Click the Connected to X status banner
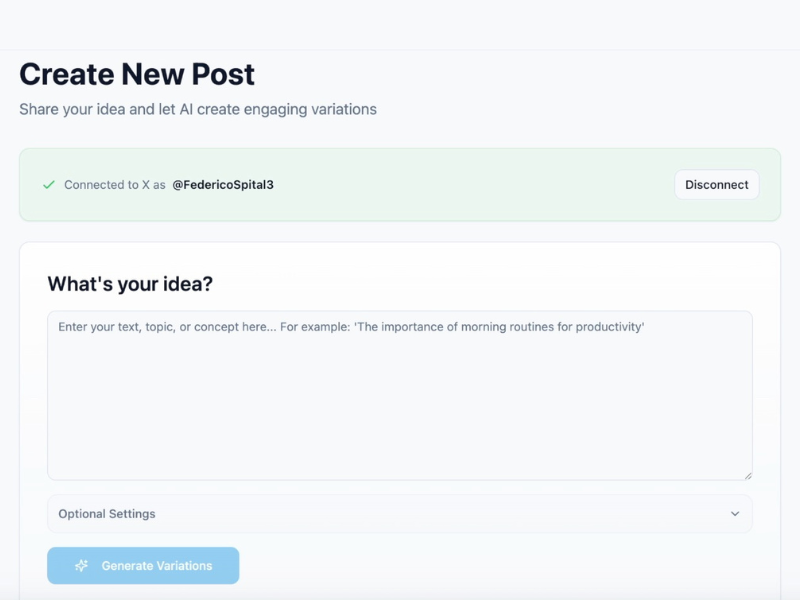The width and height of the screenshot is (800, 600). pyautogui.click(x=400, y=185)
